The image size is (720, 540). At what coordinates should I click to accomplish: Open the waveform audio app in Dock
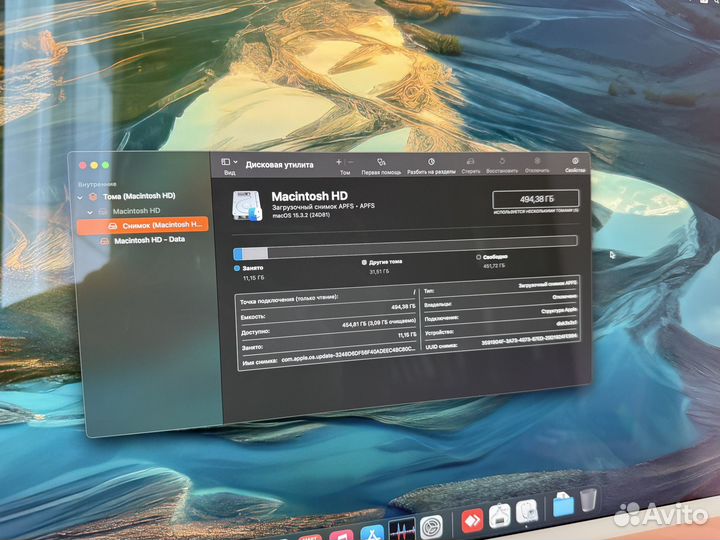[x=402, y=529]
